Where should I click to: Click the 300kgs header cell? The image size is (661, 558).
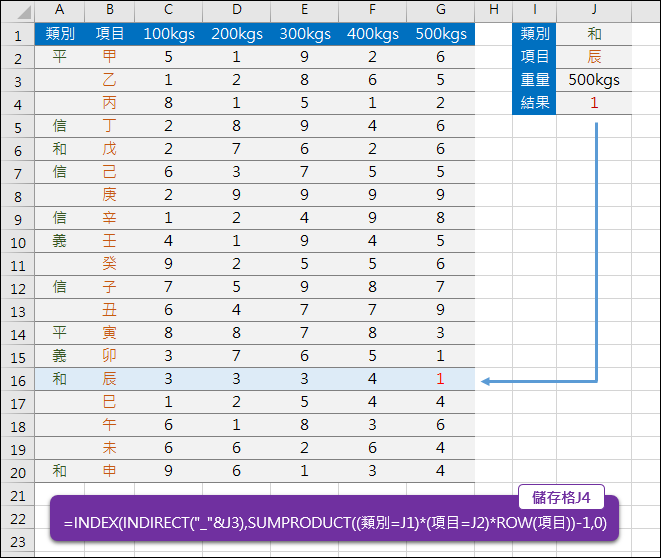pyautogui.click(x=304, y=34)
